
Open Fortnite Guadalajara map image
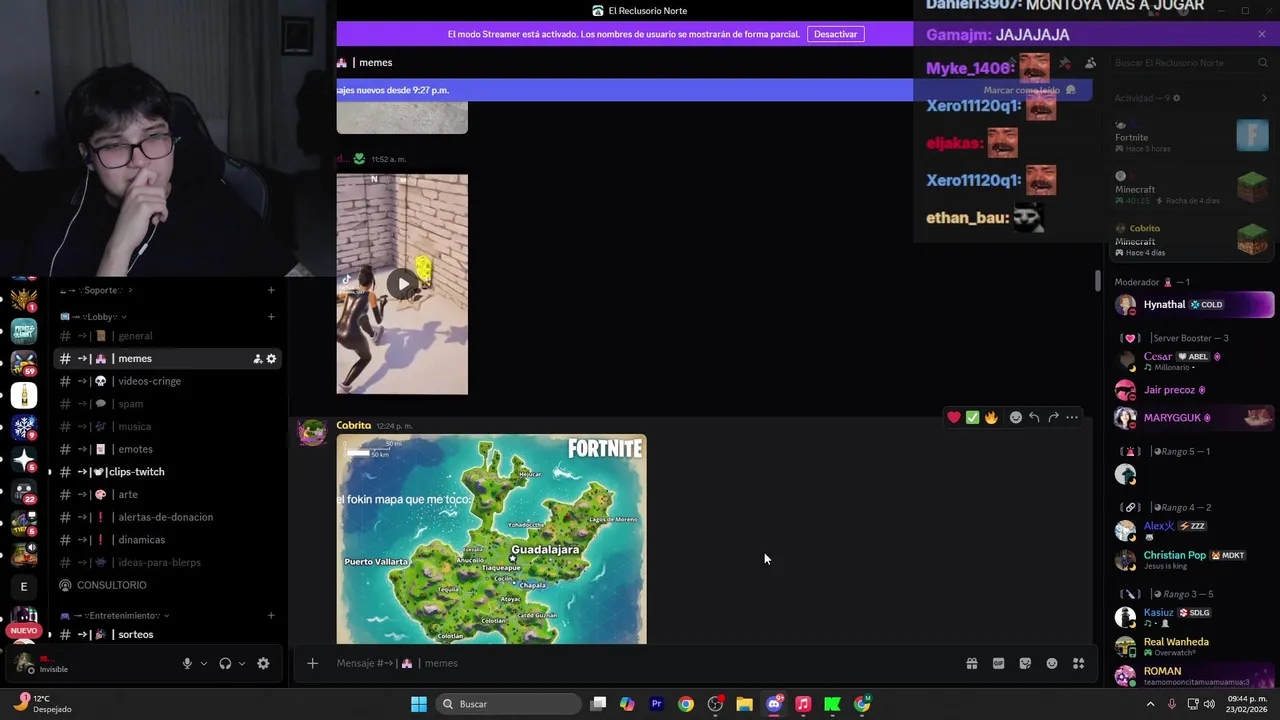coord(491,539)
